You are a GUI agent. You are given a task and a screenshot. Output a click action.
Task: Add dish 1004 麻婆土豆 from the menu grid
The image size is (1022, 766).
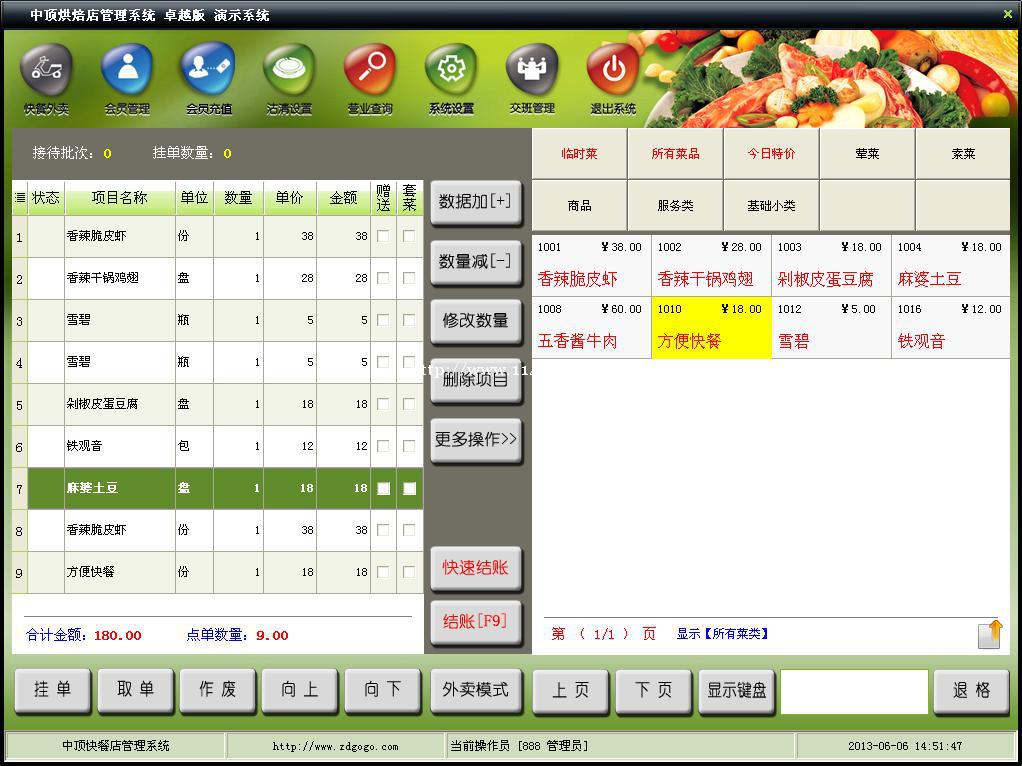[x=951, y=265]
